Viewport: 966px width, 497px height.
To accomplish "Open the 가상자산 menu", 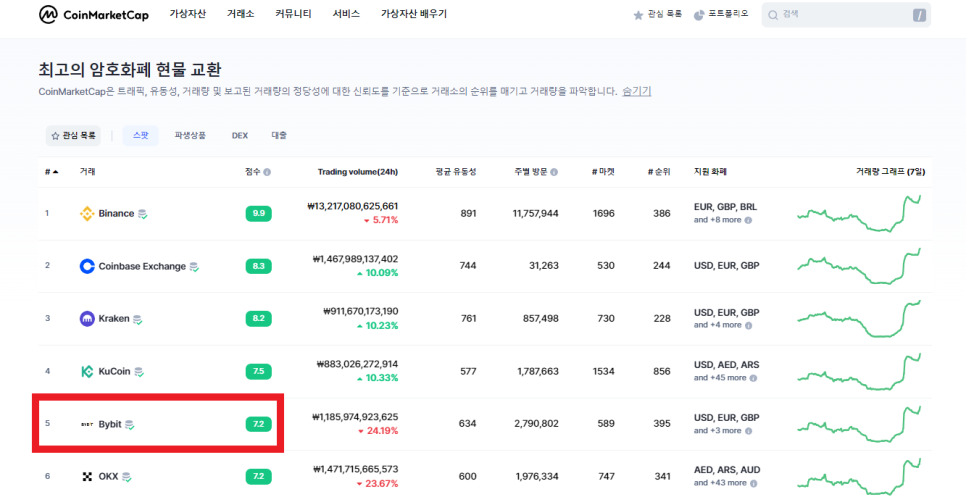I will pos(188,14).
